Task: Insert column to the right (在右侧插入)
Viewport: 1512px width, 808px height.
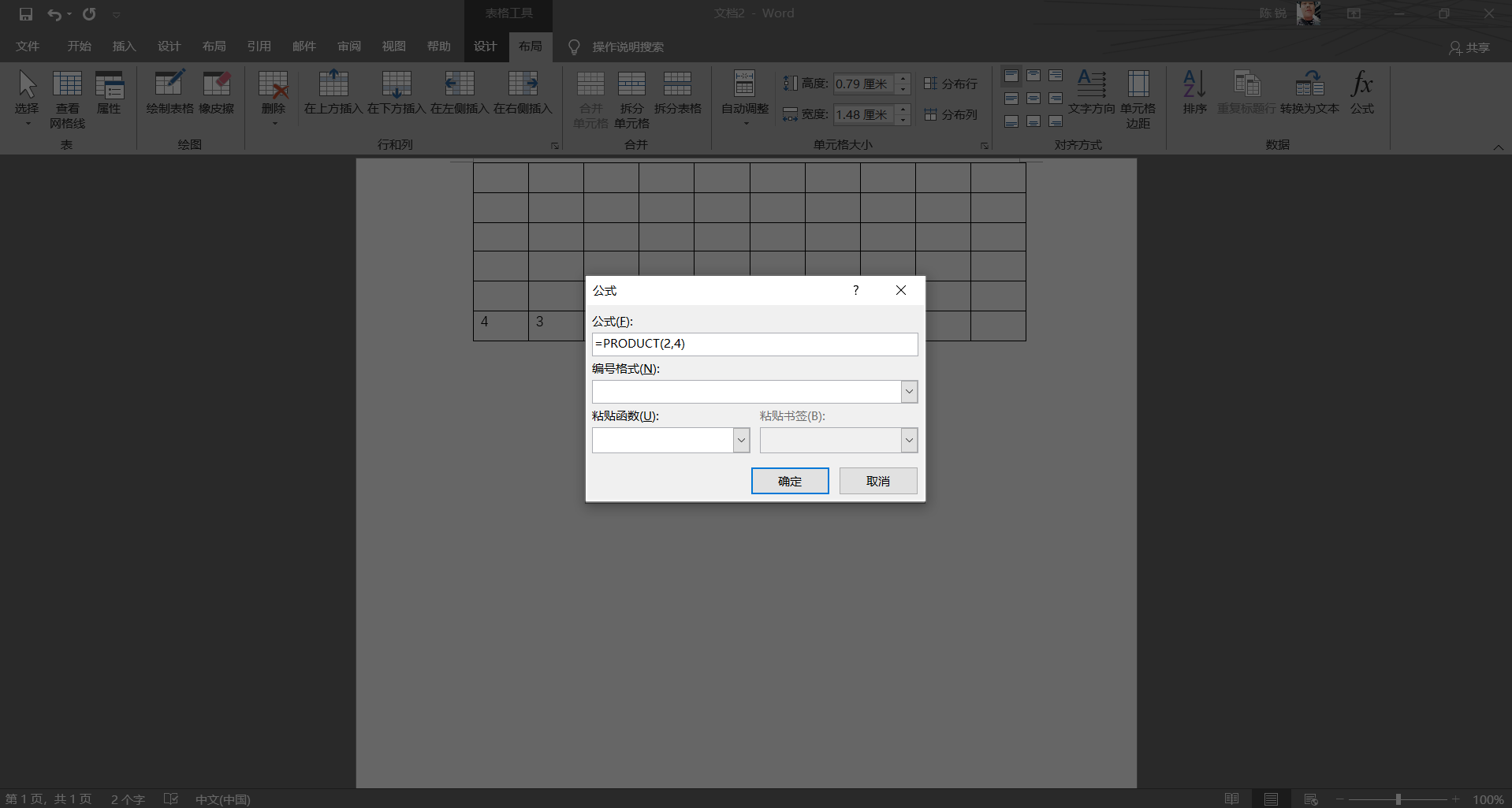Action: 523,92
